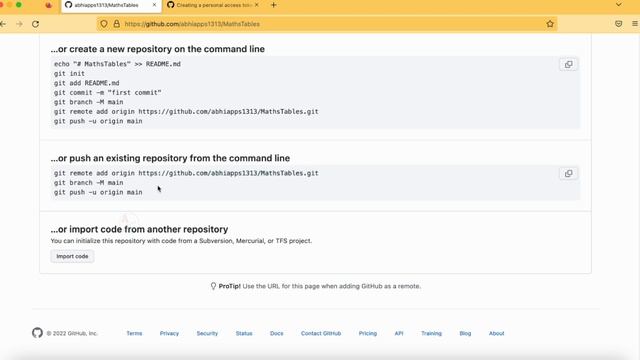Click the 'git init' command line

click(x=69, y=73)
